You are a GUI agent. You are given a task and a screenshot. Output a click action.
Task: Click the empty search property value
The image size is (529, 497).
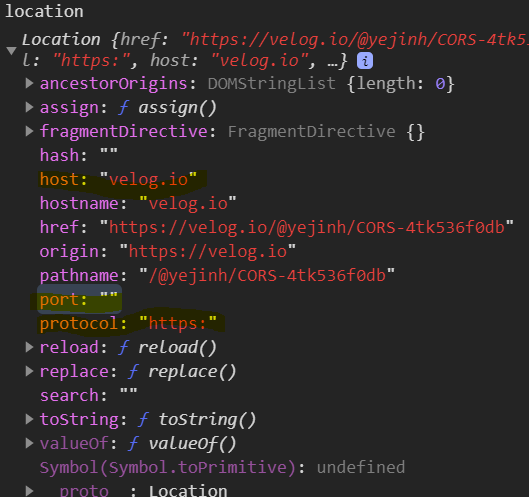(x=129, y=395)
